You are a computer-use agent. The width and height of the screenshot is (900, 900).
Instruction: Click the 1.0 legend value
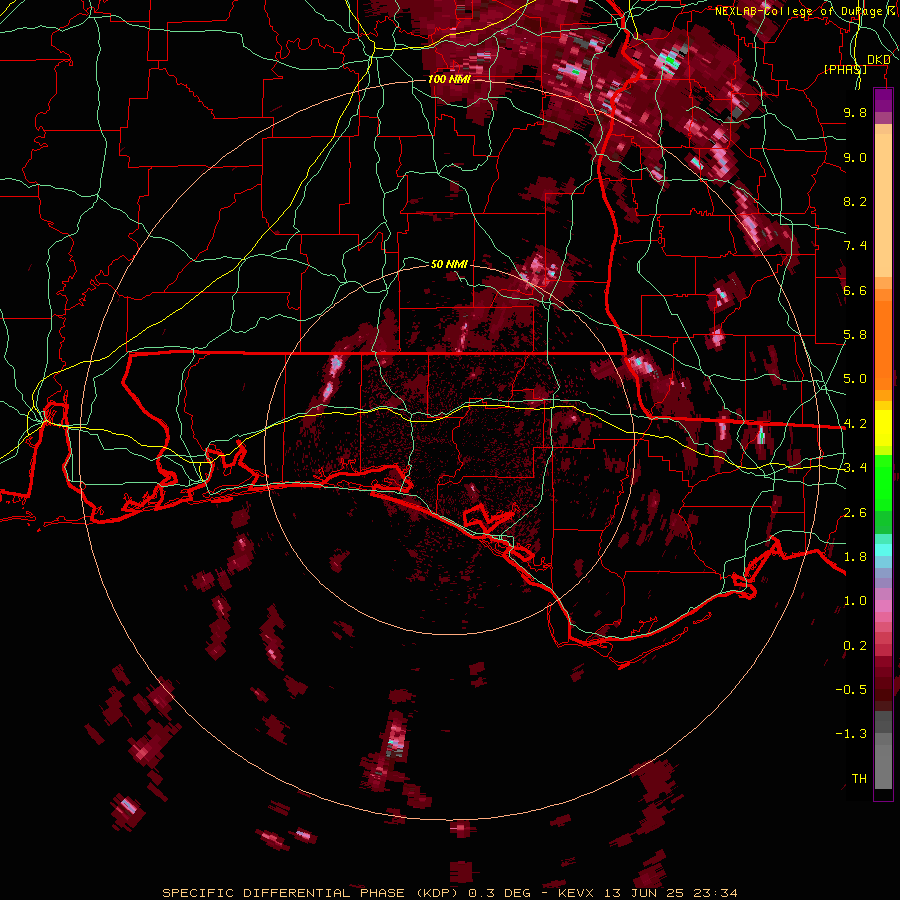click(x=855, y=601)
